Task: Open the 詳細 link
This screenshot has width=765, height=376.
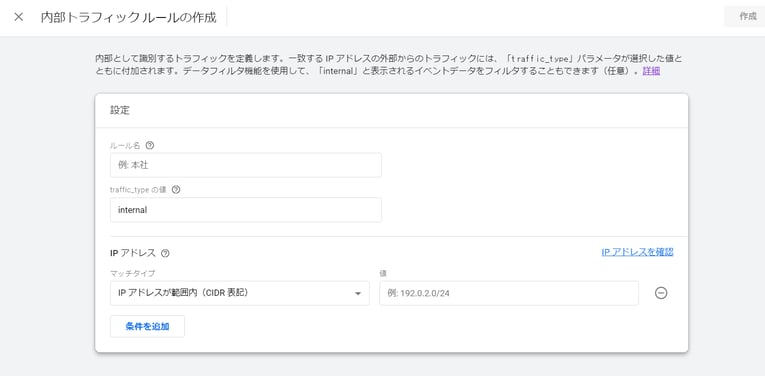Action: 651,71
